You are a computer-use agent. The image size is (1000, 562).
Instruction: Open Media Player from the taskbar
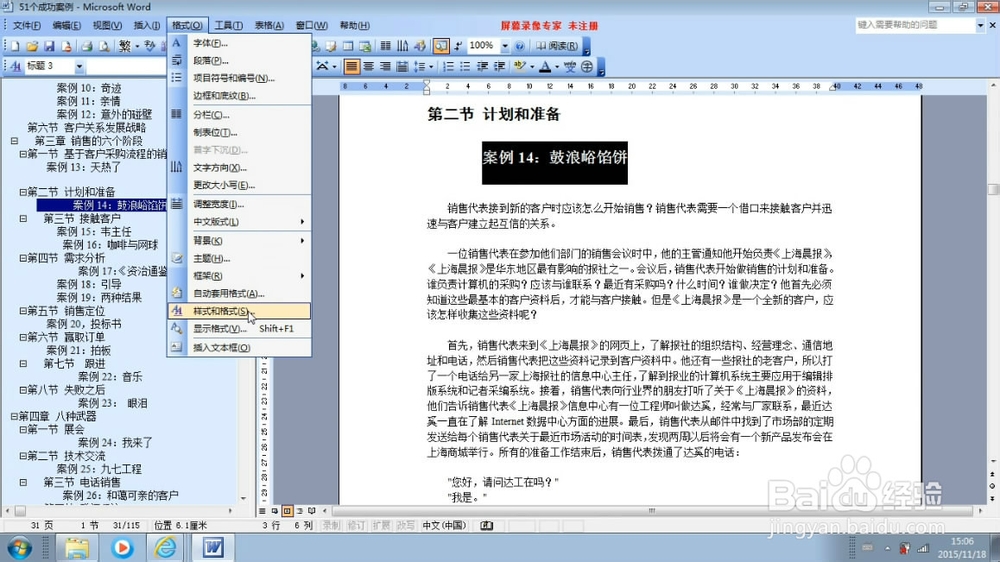coord(122,548)
